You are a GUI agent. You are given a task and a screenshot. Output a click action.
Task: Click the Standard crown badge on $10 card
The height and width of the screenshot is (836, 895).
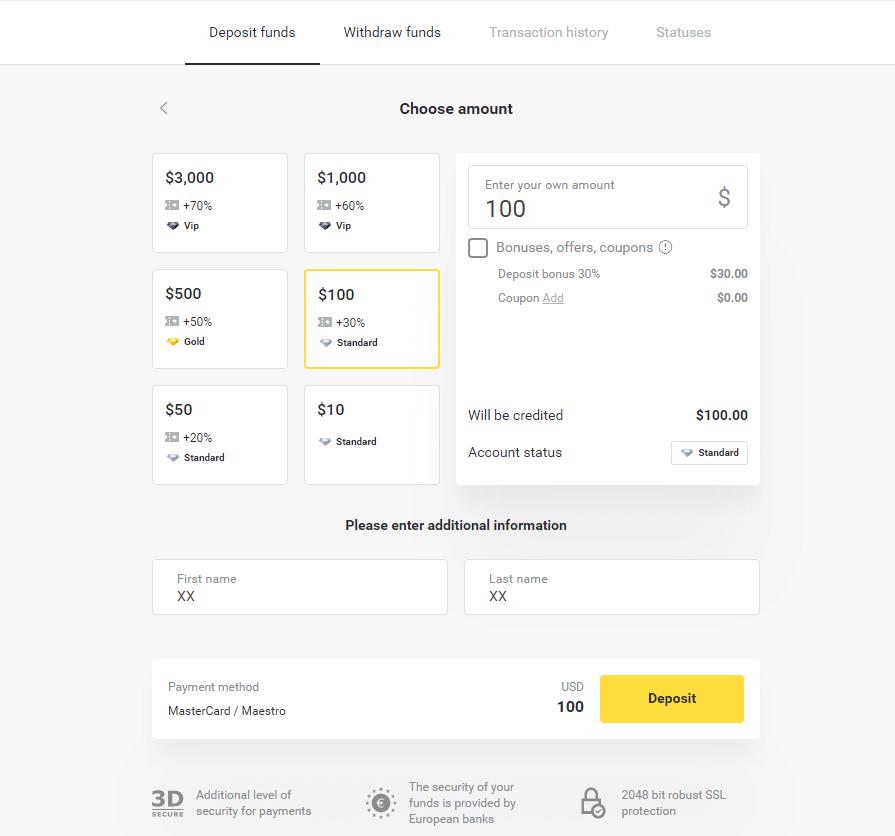click(x=324, y=441)
